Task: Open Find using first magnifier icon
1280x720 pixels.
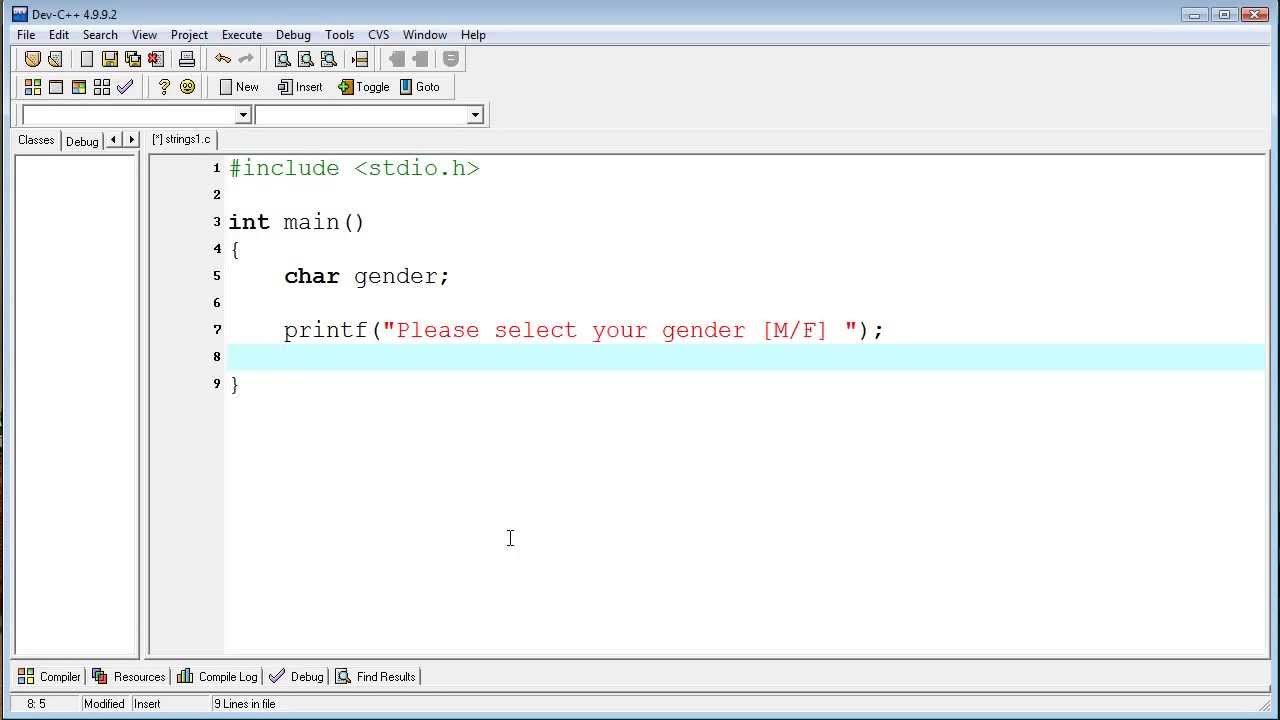Action: tap(282, 59)
